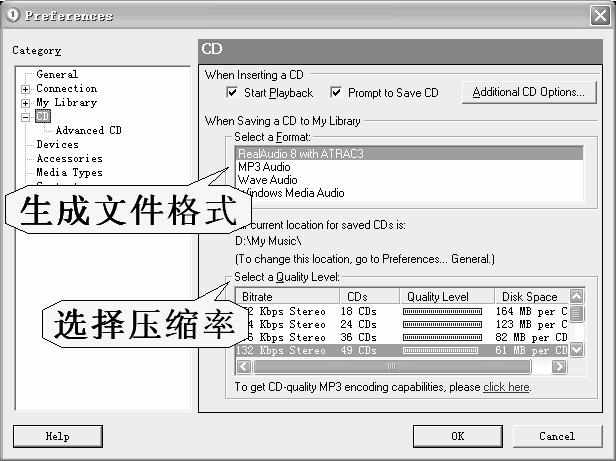616x461 pixels.
Task: Select Advanced CD in the tree
Action: tap(89, 130)
